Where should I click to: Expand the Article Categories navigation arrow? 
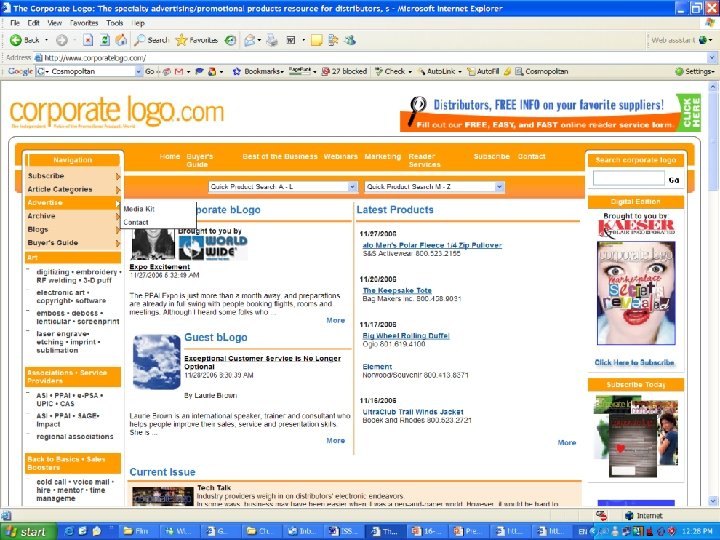(118, 190)
